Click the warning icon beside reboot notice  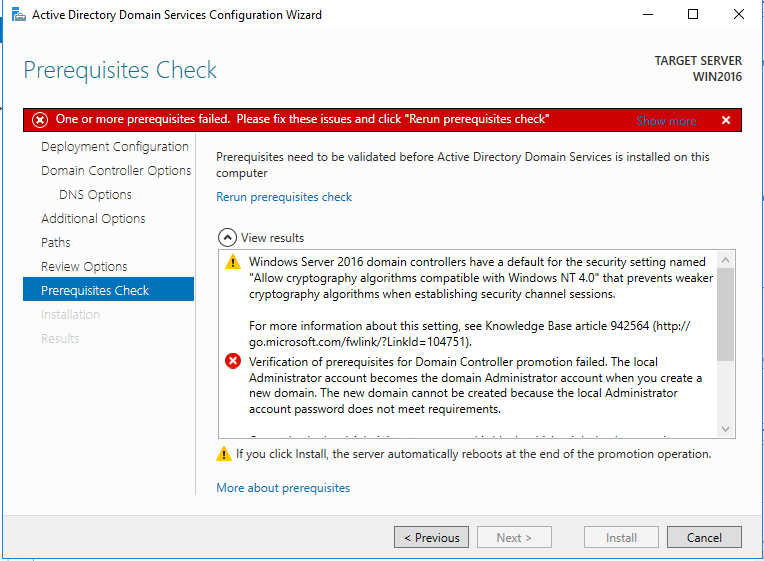224,454
